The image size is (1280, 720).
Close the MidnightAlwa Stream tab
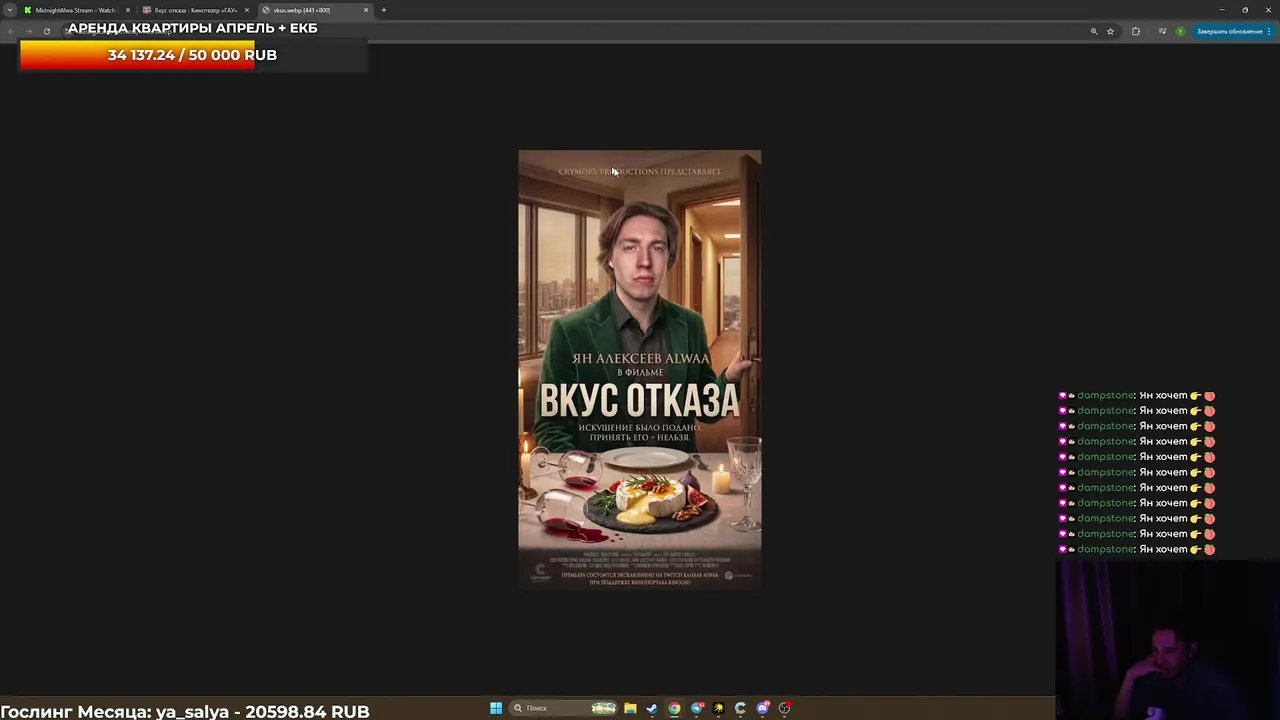click(x=128, y=10)
